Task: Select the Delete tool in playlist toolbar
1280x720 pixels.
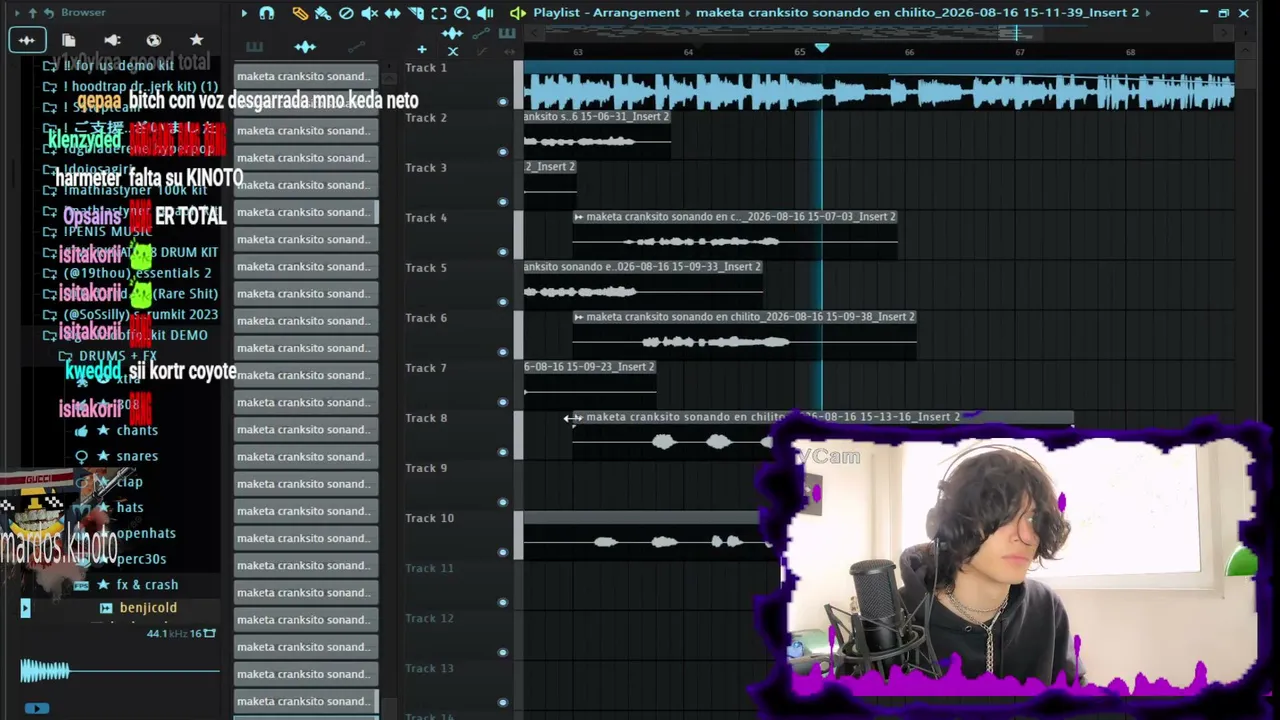Action: [346, 13]
